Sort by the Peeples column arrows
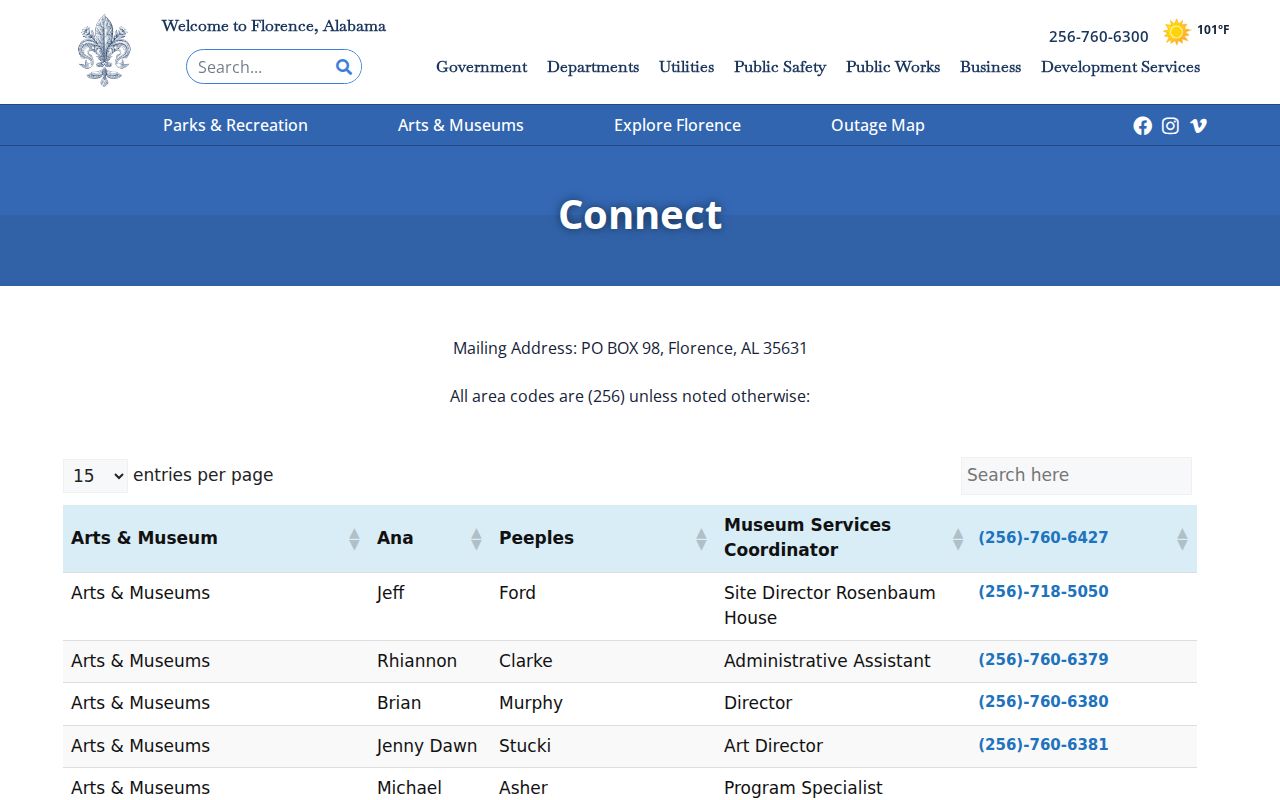This screenshot has width=1280, height=800. [701, 539]
